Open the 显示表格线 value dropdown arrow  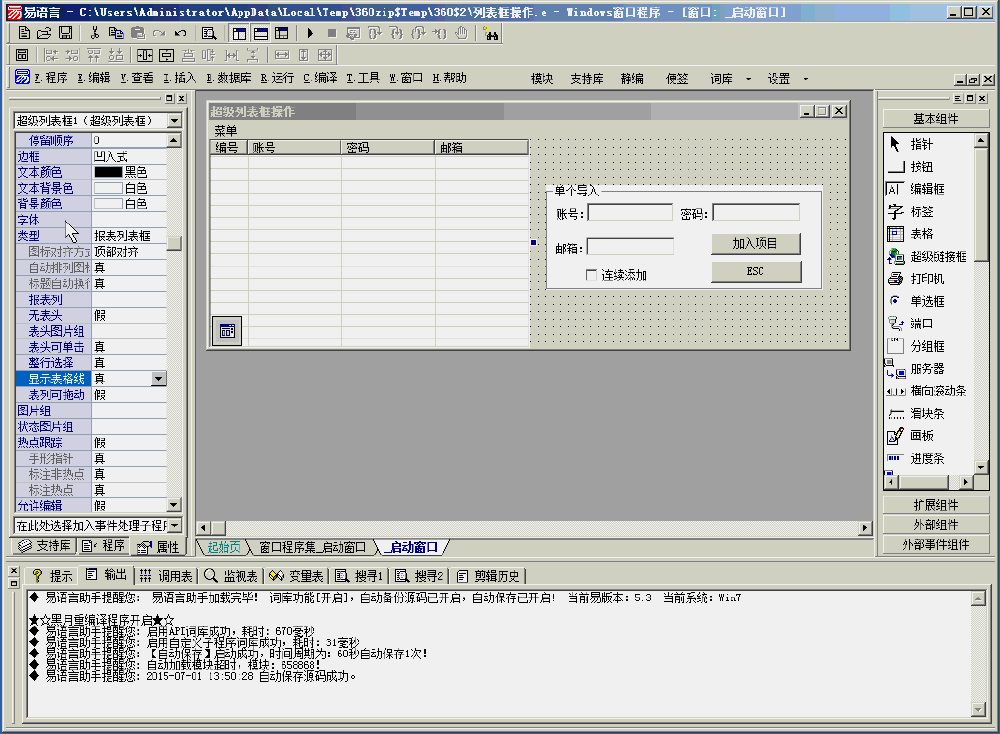pos(159,379)
